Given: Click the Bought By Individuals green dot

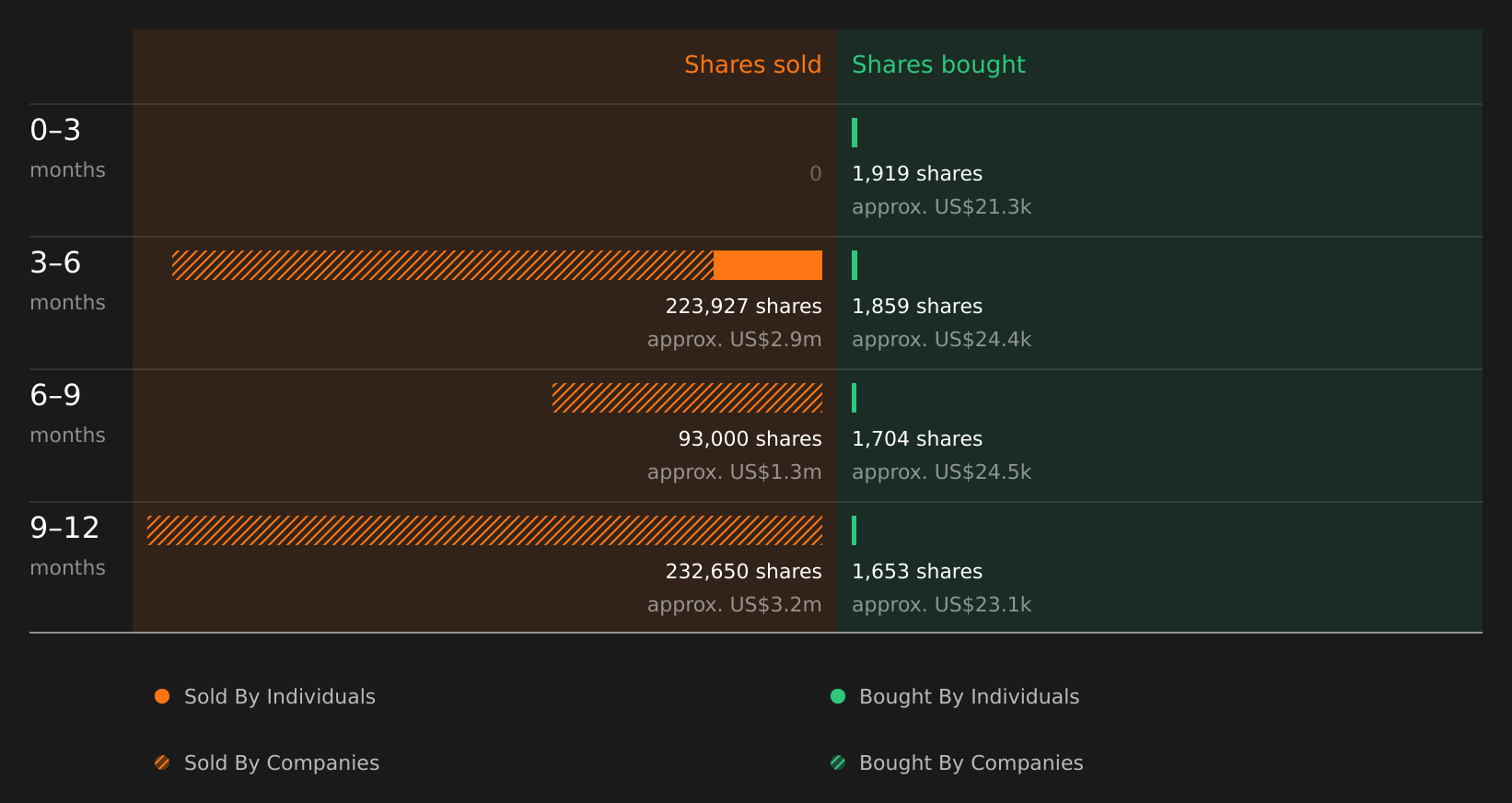Looking at the screenshot, I should click(x=838, y=696).
